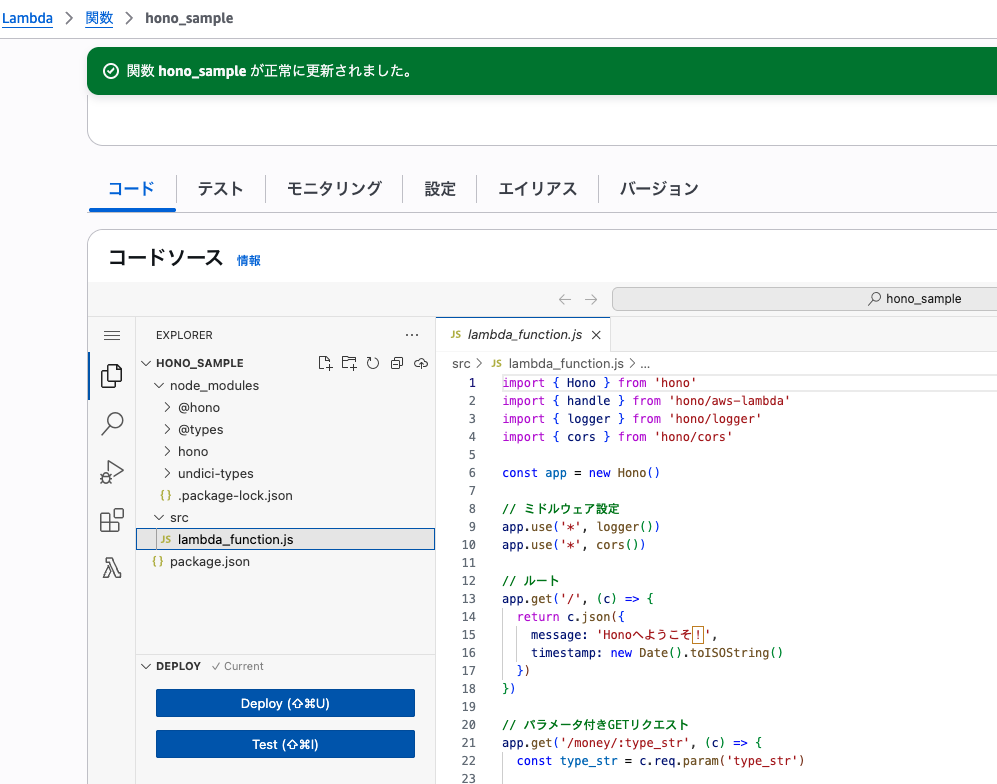
Task: Switch to the テスト tab
Action: click(220, 189)
